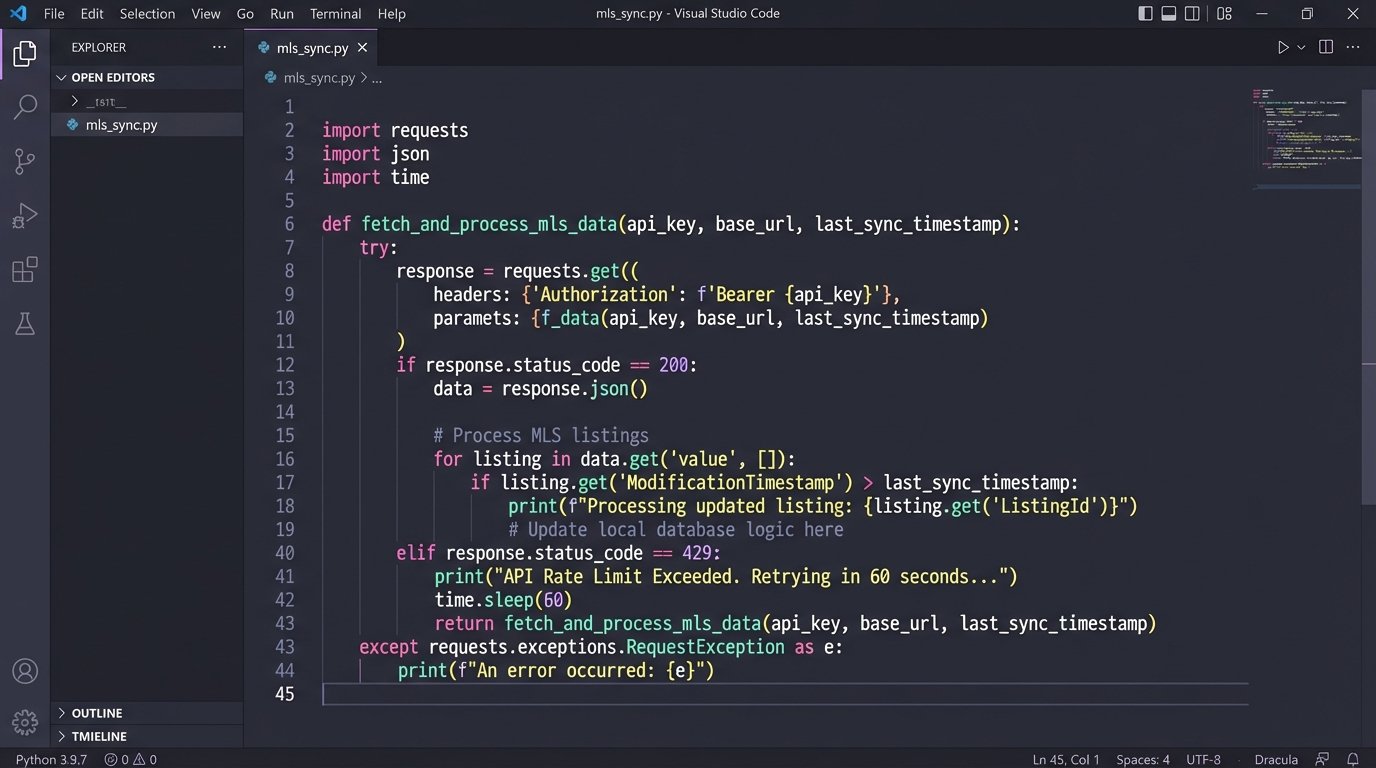Split the editor to the right
Screen dimensions: 1376x768
(1326, 47)
